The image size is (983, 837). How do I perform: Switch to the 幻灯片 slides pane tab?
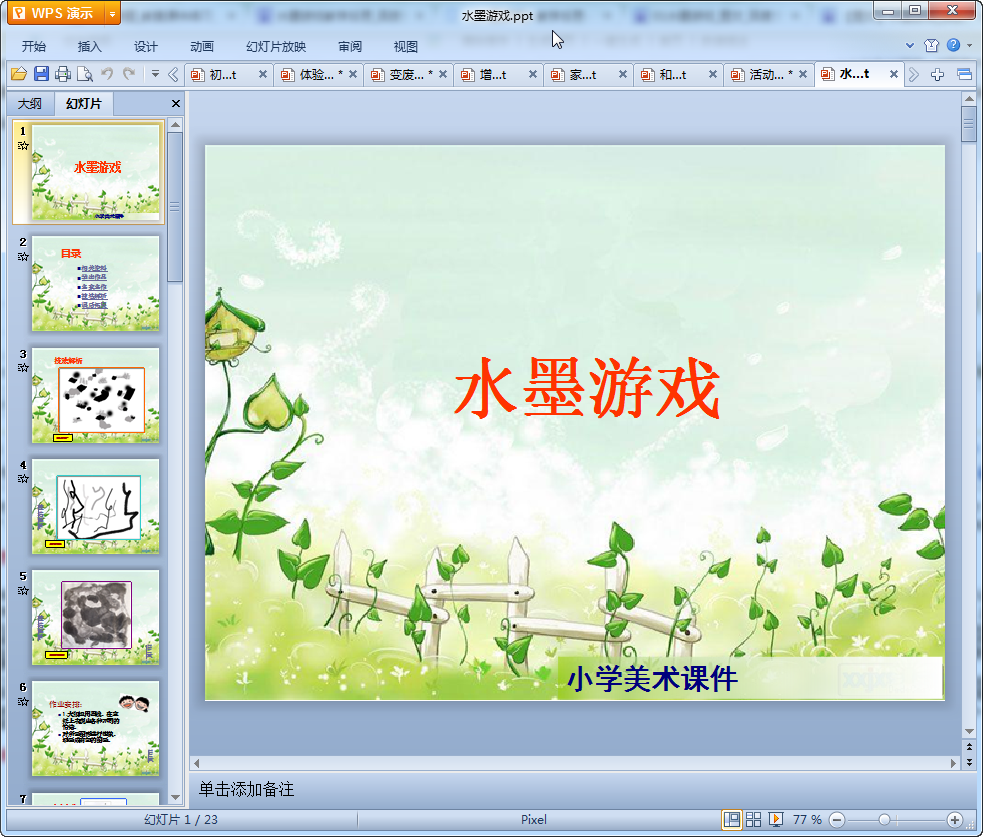[83, 103]
